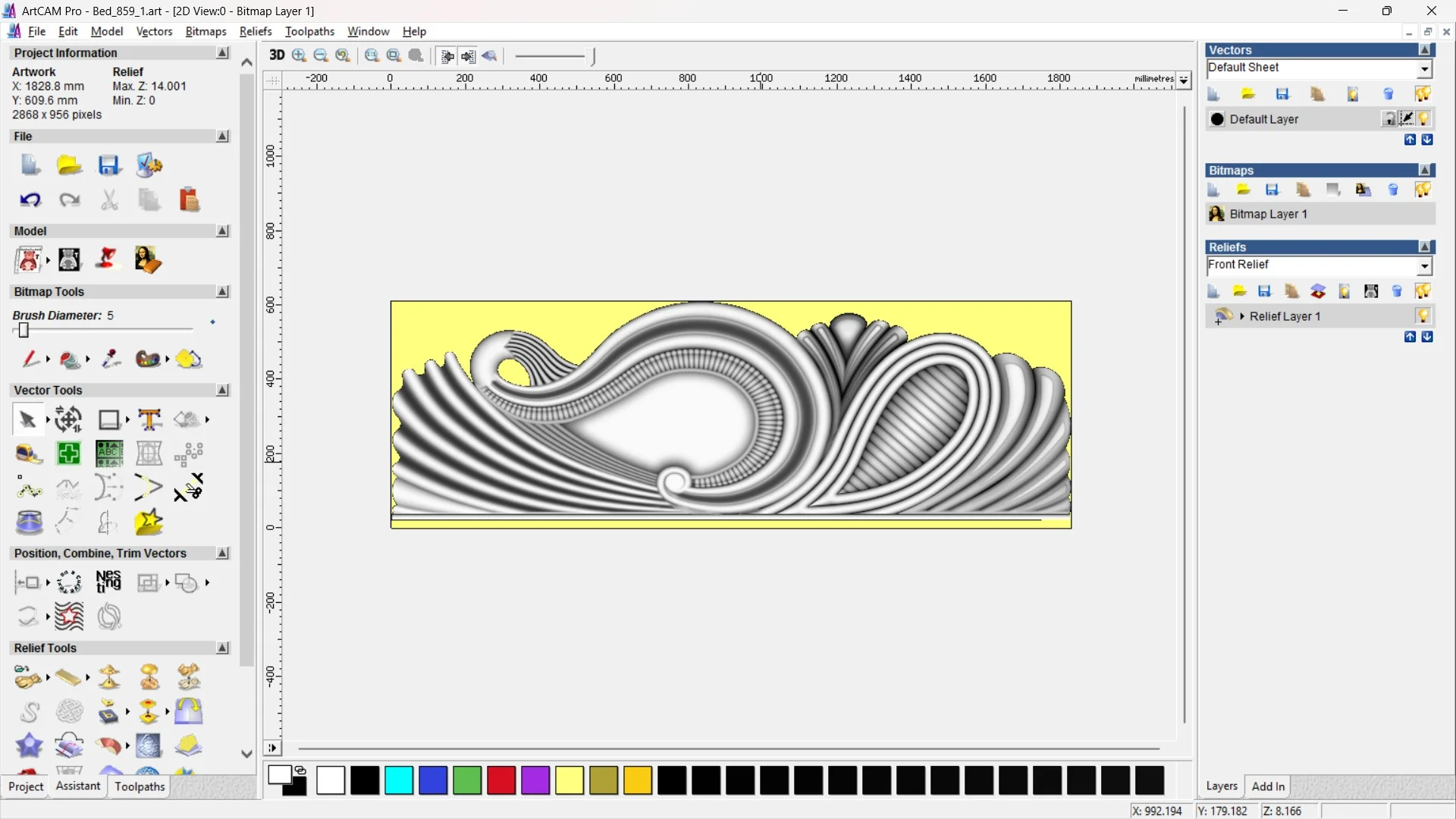Image resolution: width=1456 pixels, height=819 pixels.
Task: Toggle all vector layers visibility
Action: point(1423,94)
